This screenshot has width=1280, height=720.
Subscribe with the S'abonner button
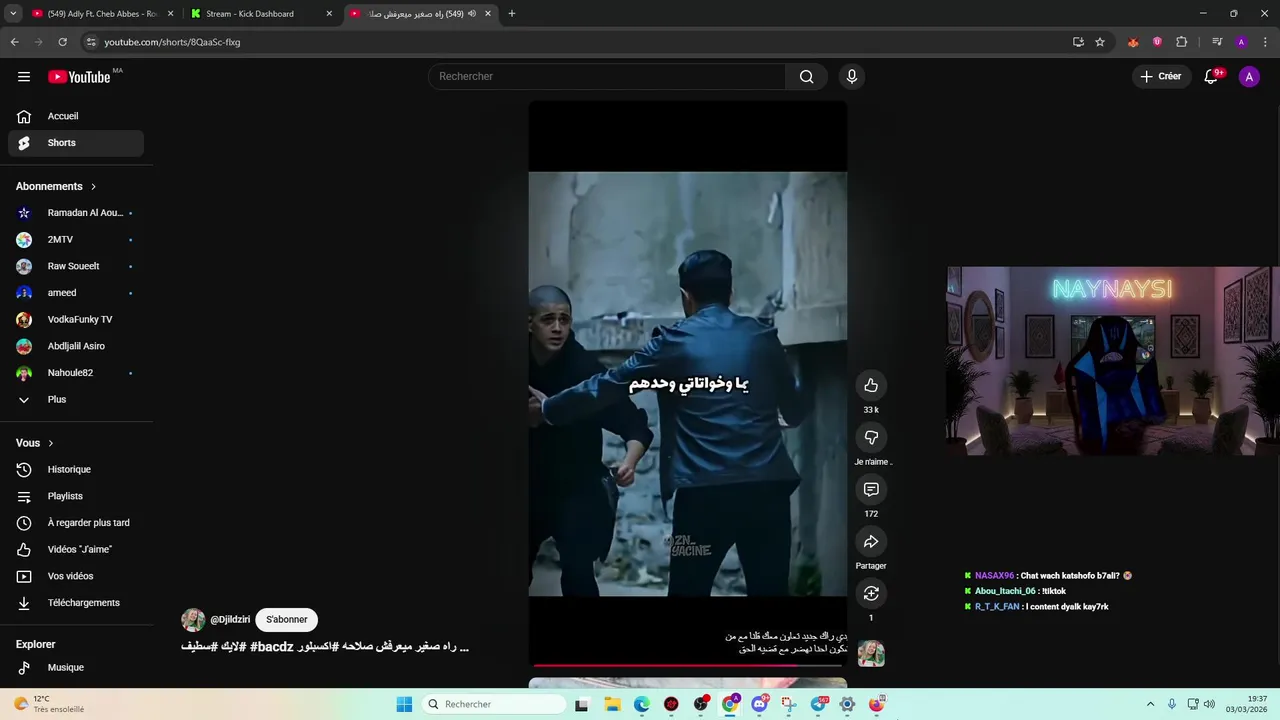(x=287, y=620)
